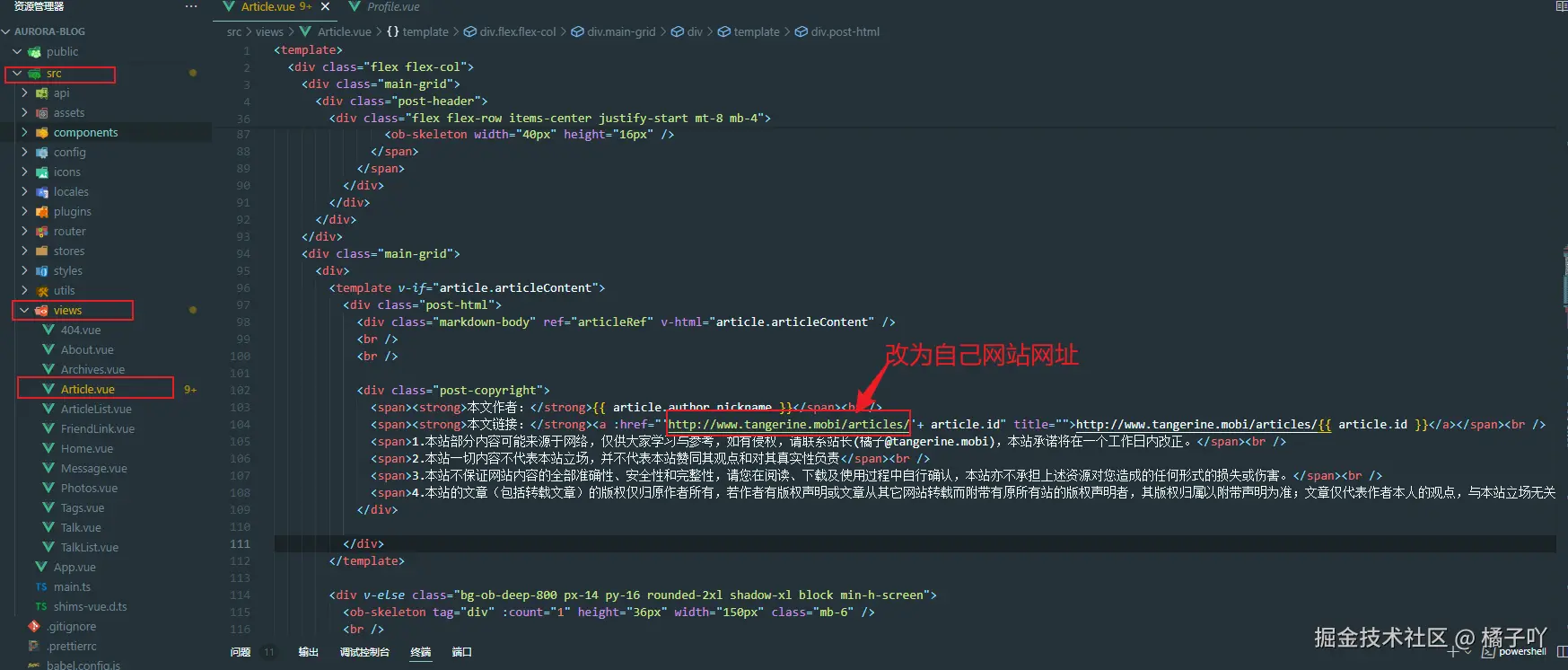Click the locales folder icon
1568x670 pixels.
(x=42, y=191)
